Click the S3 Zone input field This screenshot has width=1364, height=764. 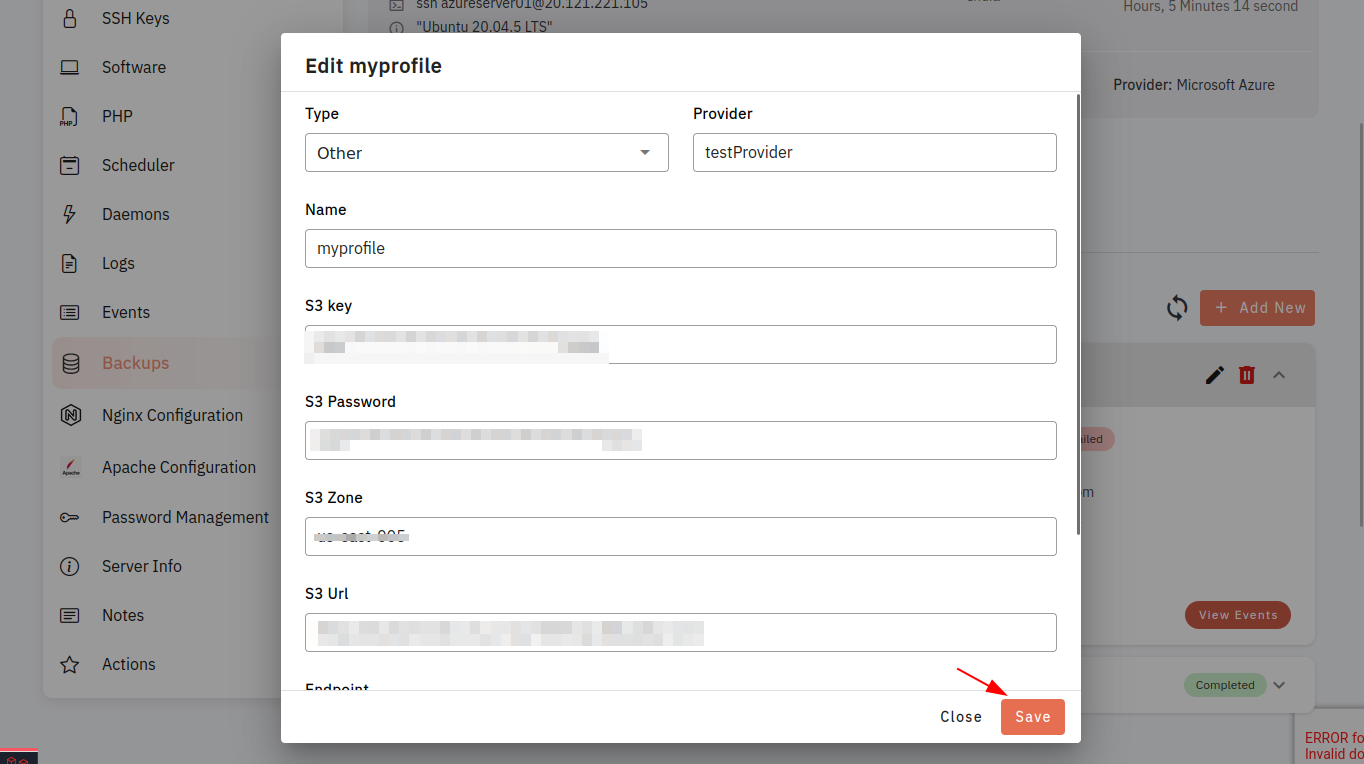(681, 537)
